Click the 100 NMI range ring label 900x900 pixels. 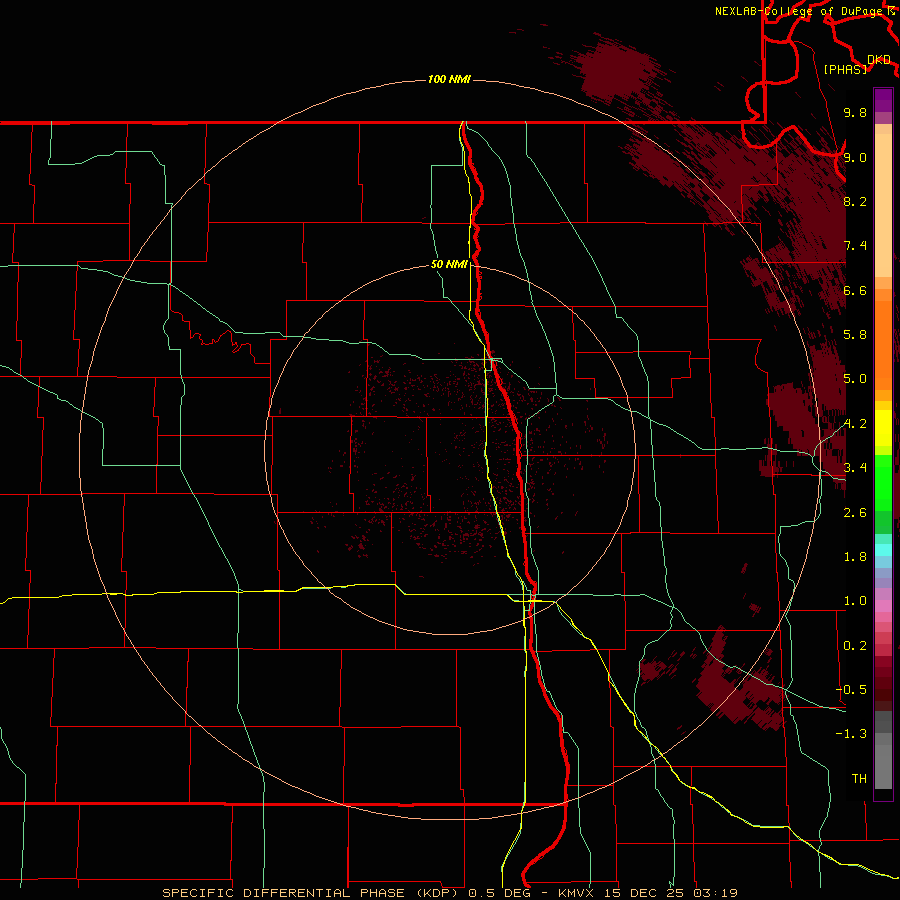(x=449, y=79)
